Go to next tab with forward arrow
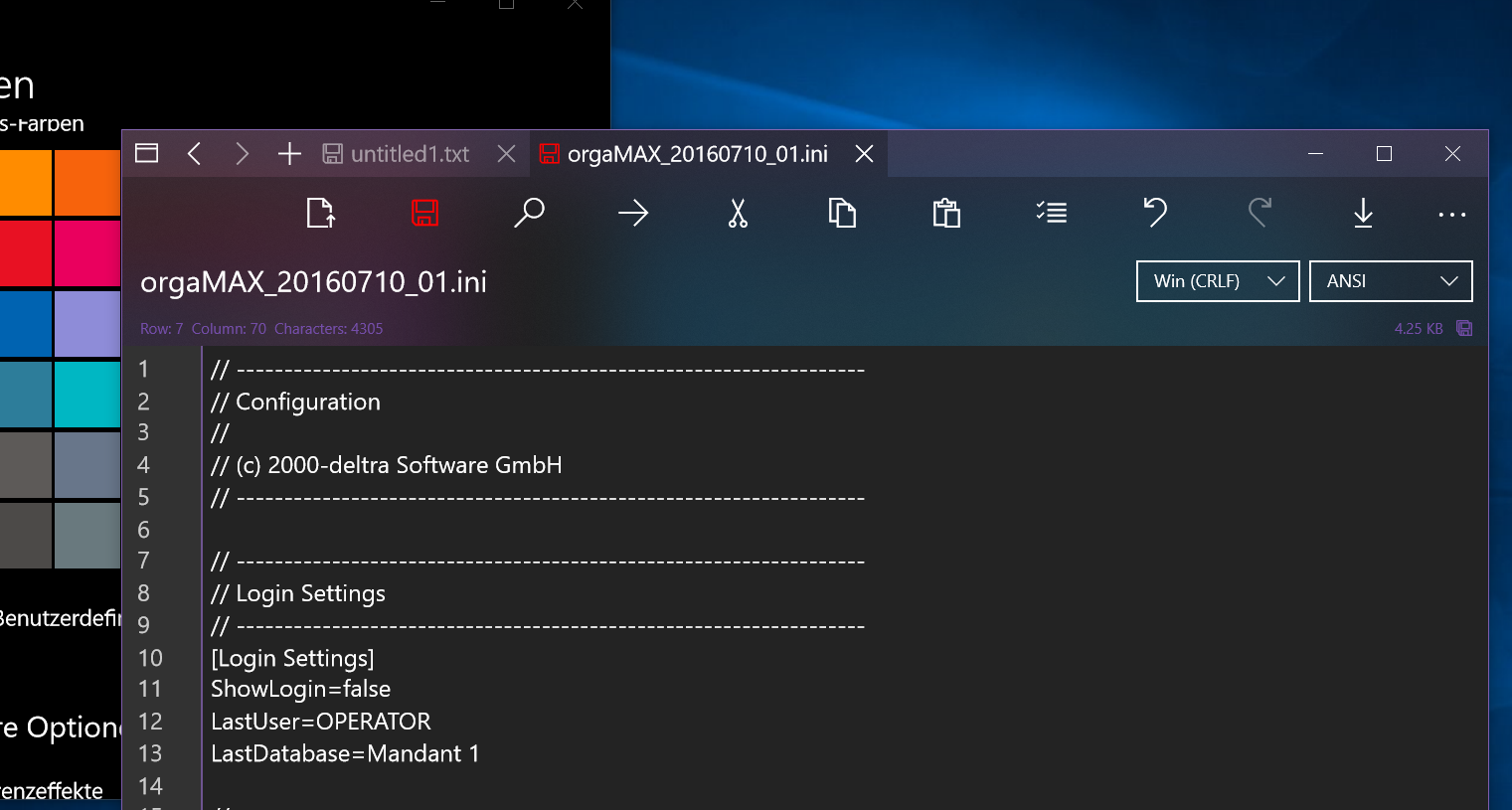This screenshot has width=1512, height=810. click(242, 153)
